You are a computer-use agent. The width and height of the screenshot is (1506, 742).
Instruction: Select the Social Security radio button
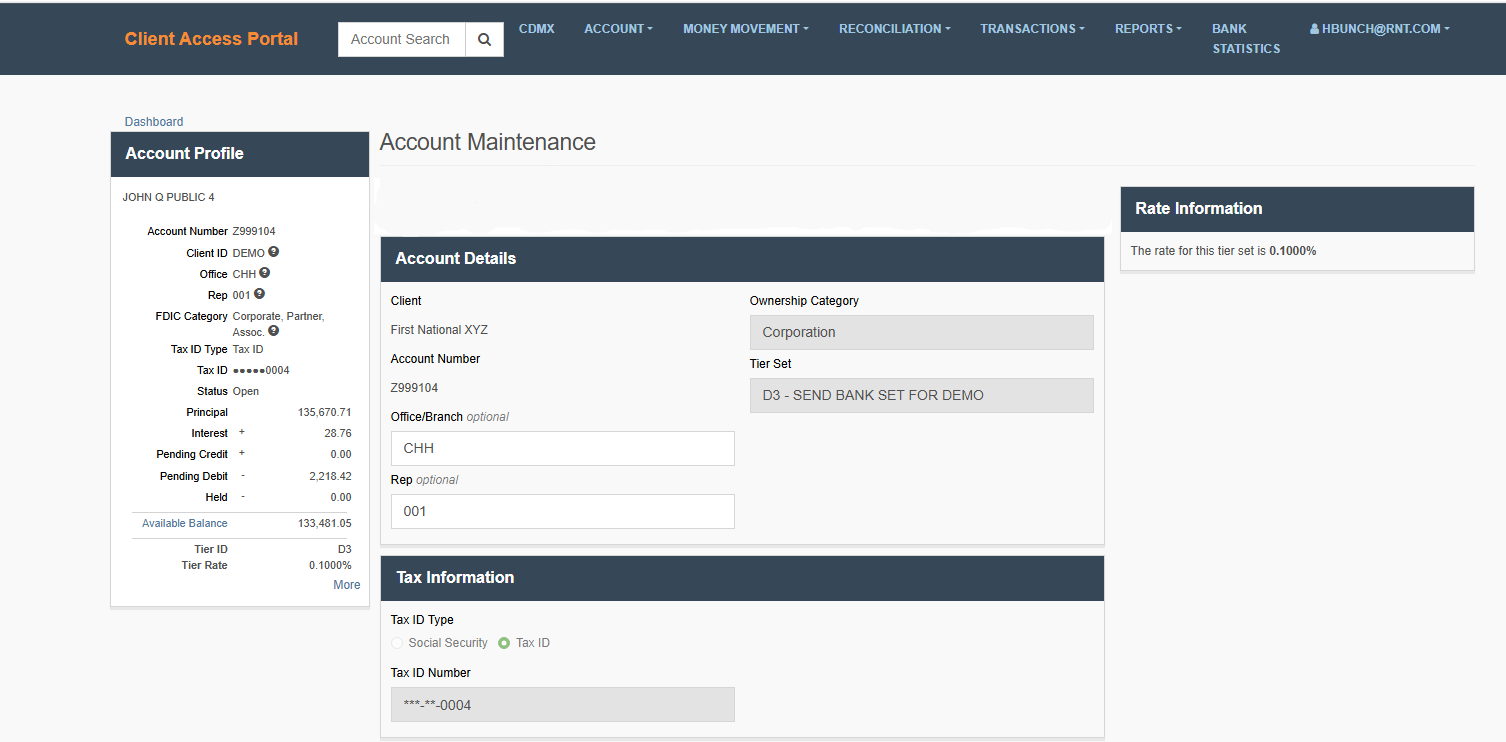[397, 643]
